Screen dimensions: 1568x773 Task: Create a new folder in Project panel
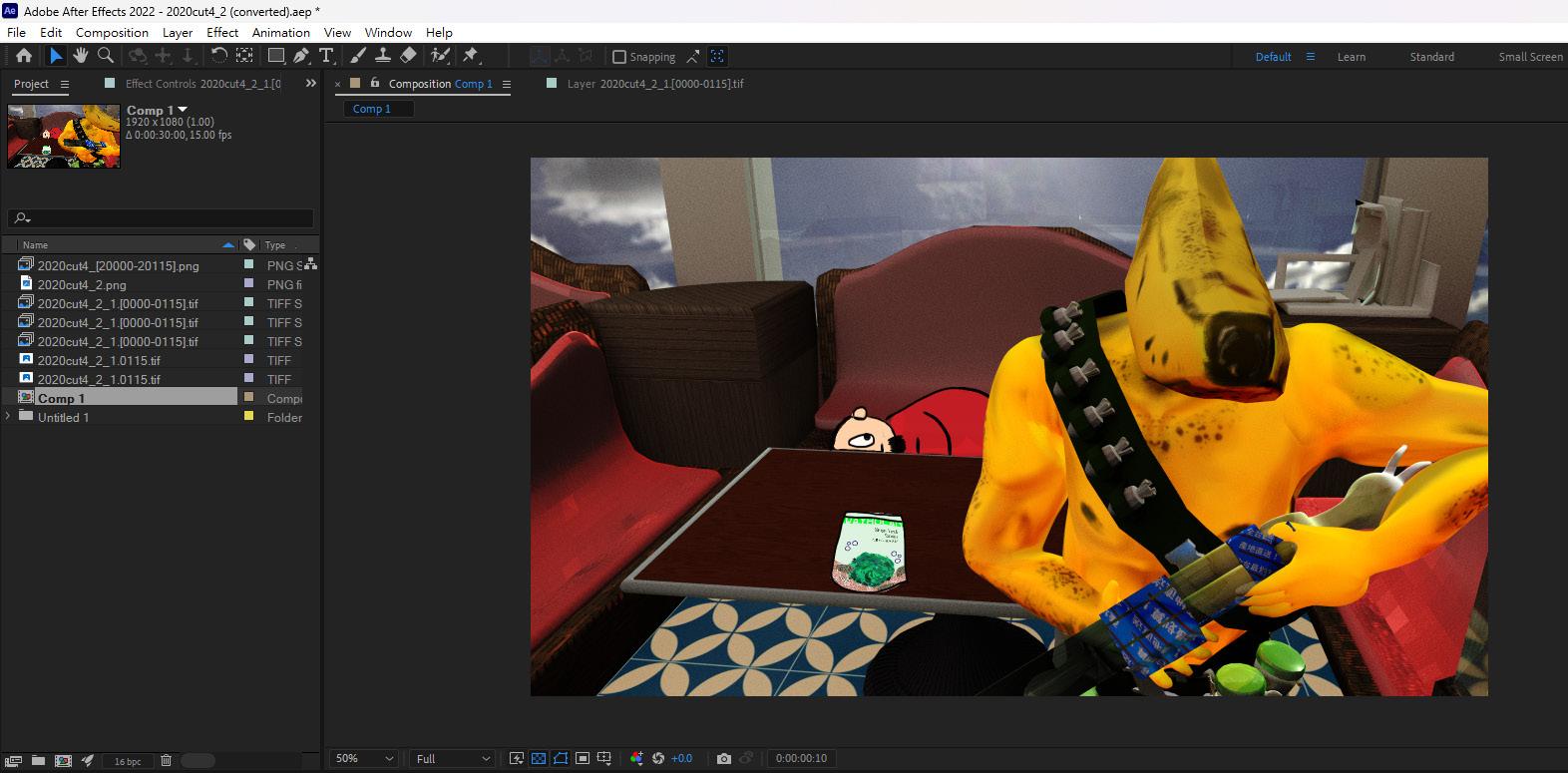point(38,761)
